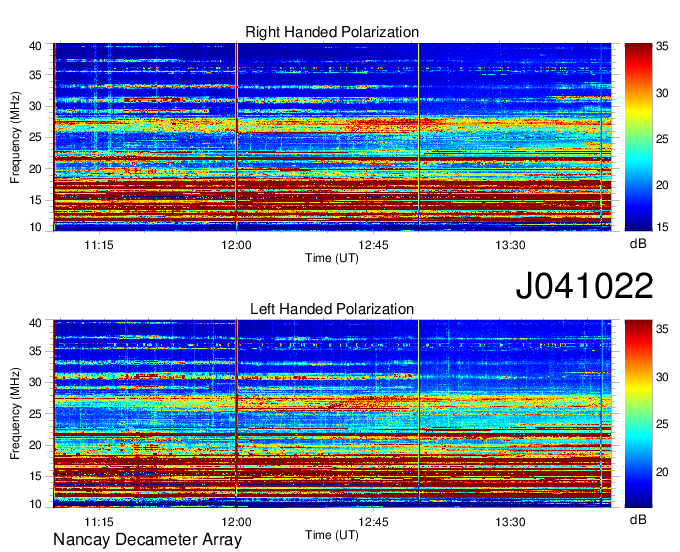Click the "dB" label under the upper color bar

[x=638, y=244]
